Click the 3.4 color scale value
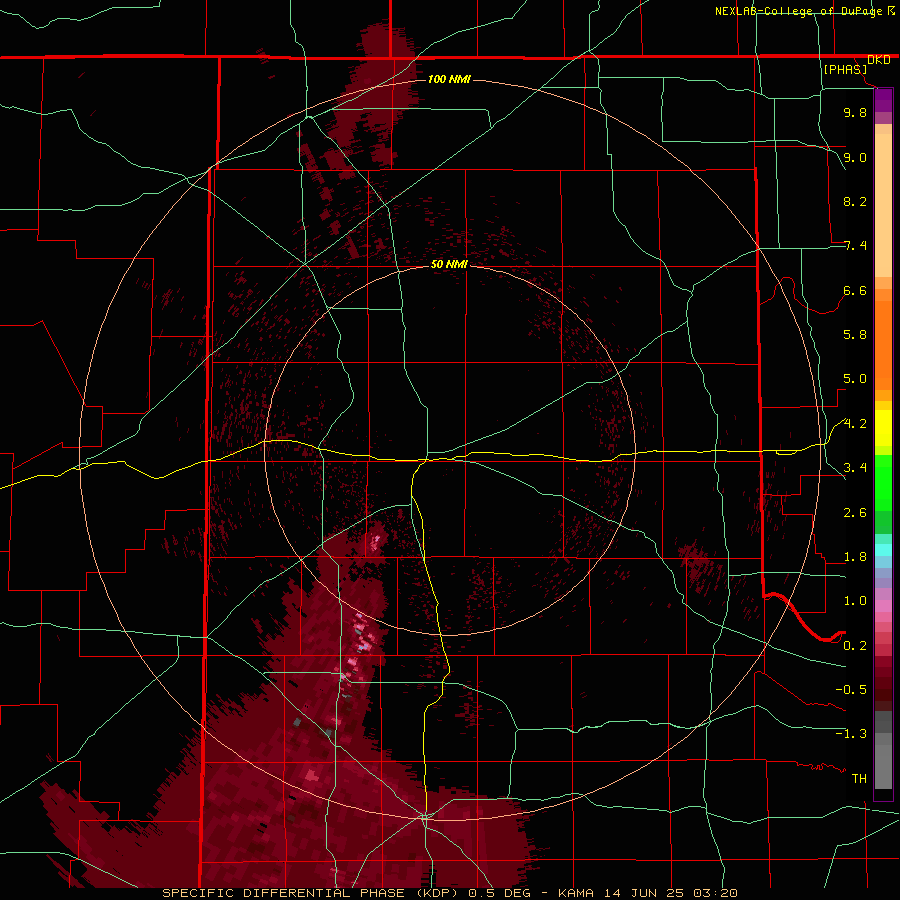The image size is (900, 900). (x=855, y=468)
